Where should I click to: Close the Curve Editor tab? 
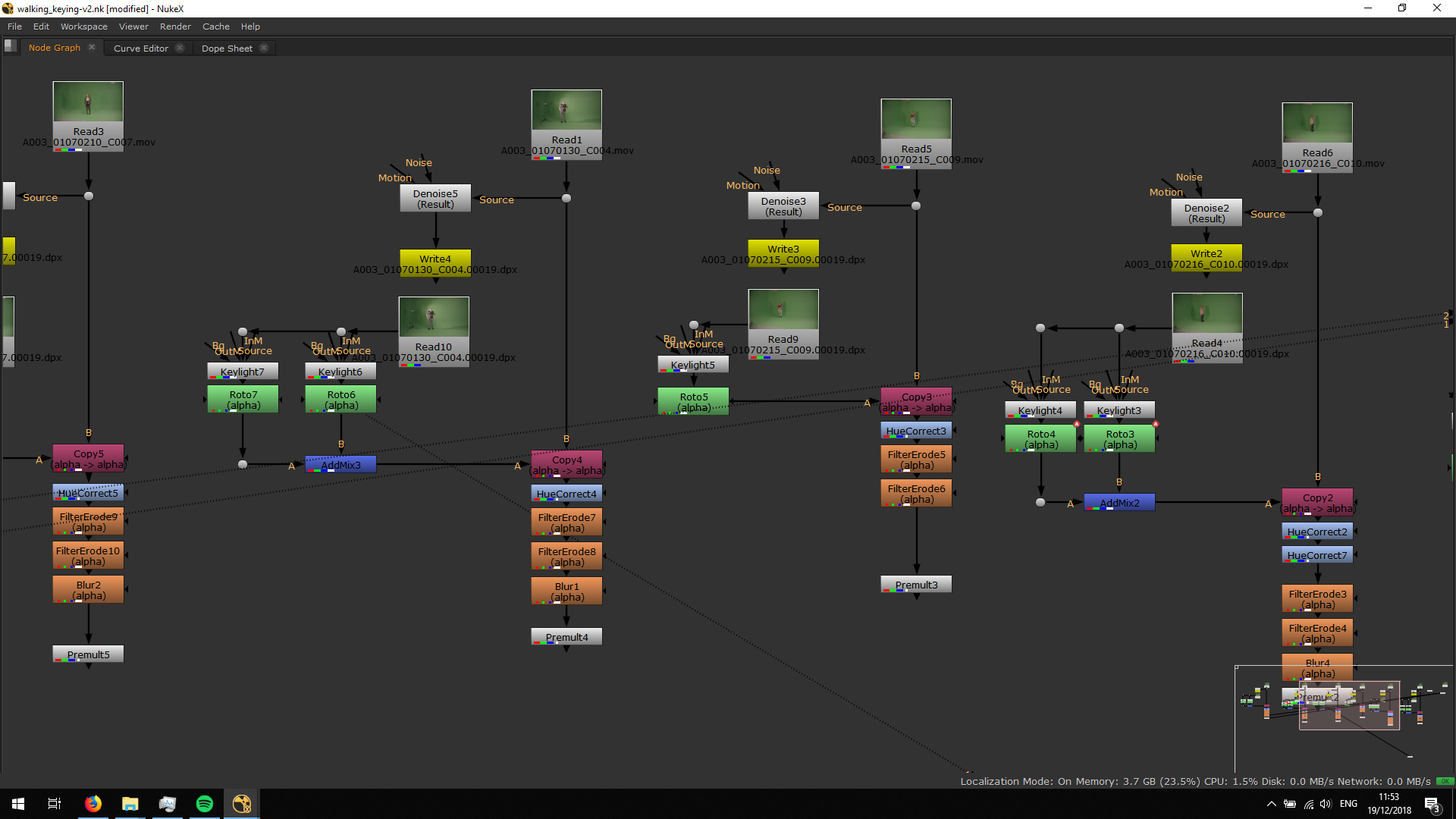(x=180, y=48)
